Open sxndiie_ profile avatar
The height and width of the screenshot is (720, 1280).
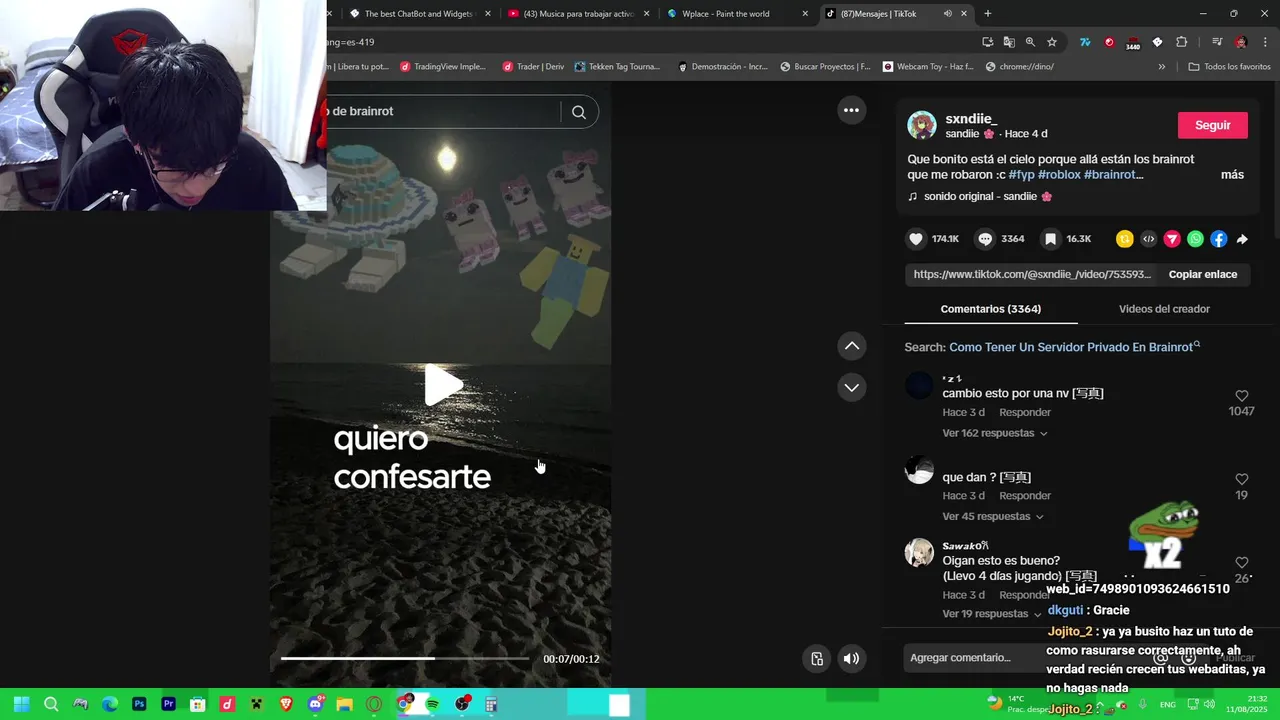(x=921, y=125)
